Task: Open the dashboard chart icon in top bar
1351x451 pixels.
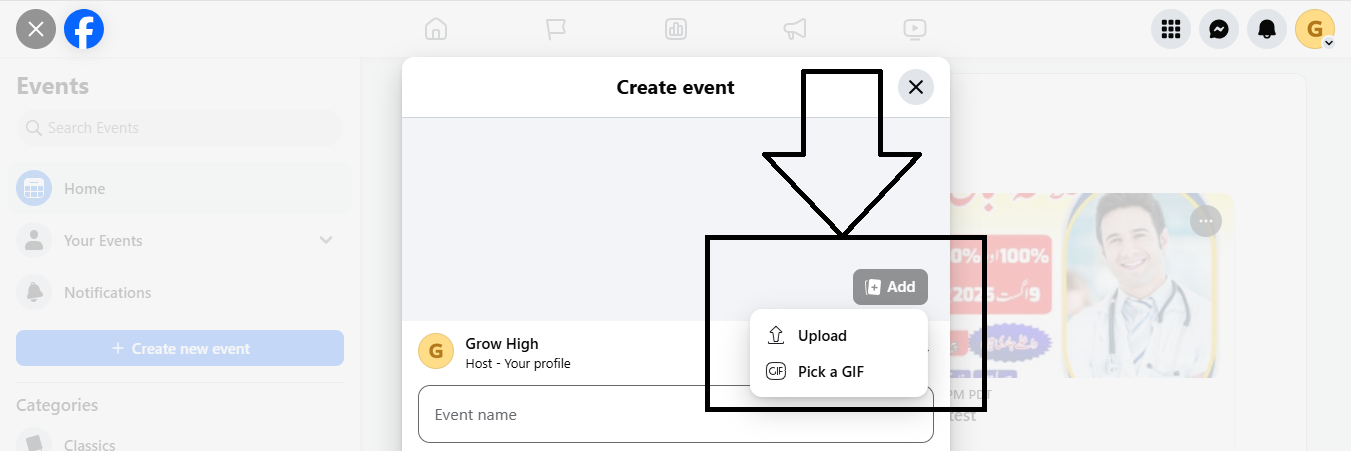Action: pyautogui.click(x=676, y=30)
